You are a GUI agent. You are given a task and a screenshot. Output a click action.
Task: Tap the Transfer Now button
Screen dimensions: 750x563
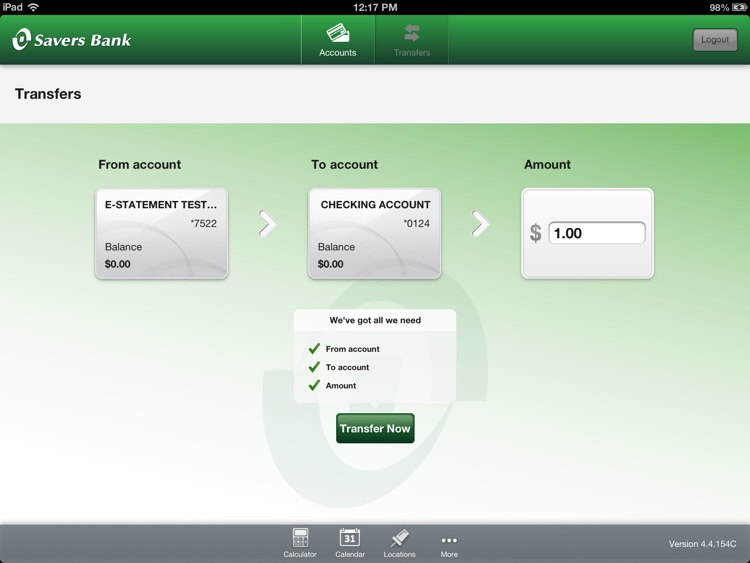pyautogui.click(x=375, y=428)
